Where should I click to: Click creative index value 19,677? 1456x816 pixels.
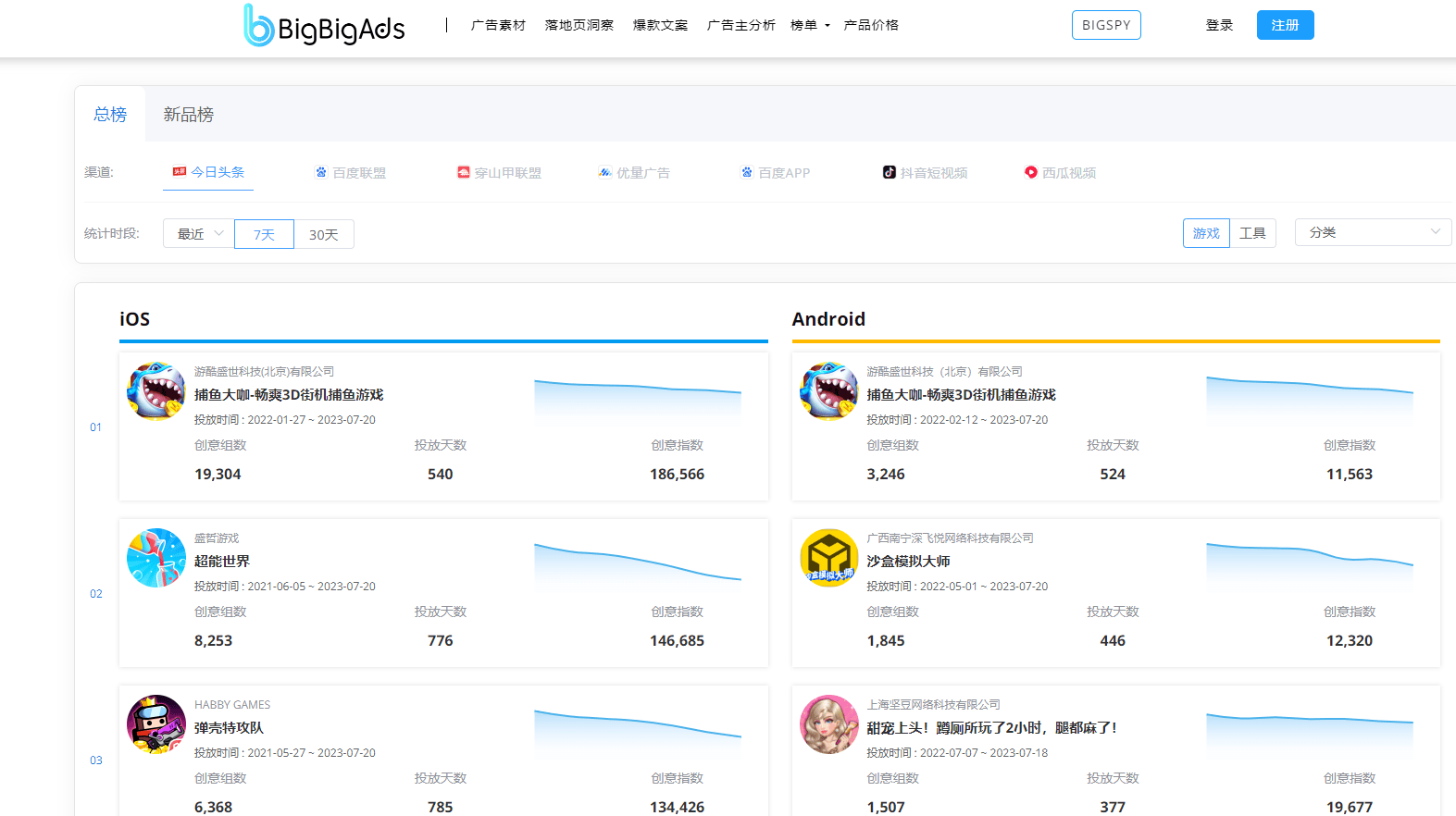tap(1350, 808)
